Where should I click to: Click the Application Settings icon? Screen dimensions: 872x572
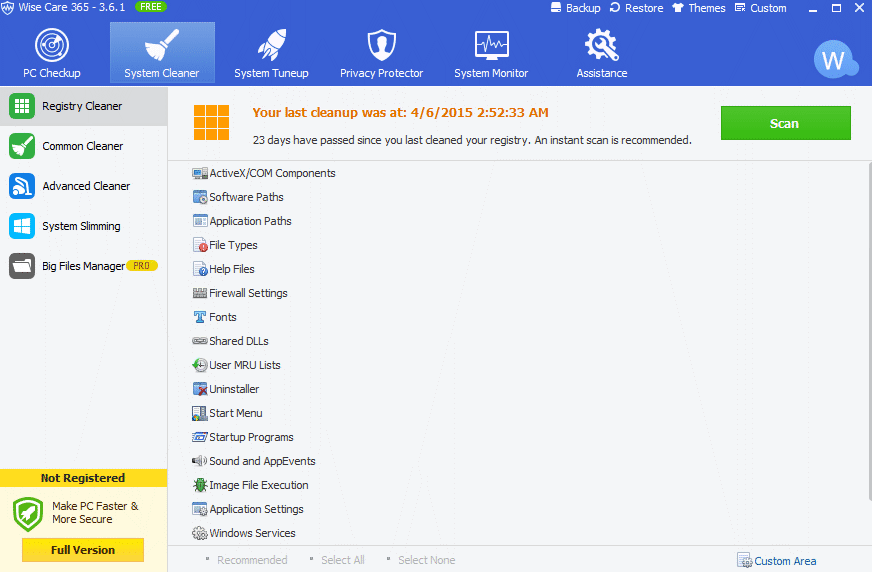tap(200, 509)
